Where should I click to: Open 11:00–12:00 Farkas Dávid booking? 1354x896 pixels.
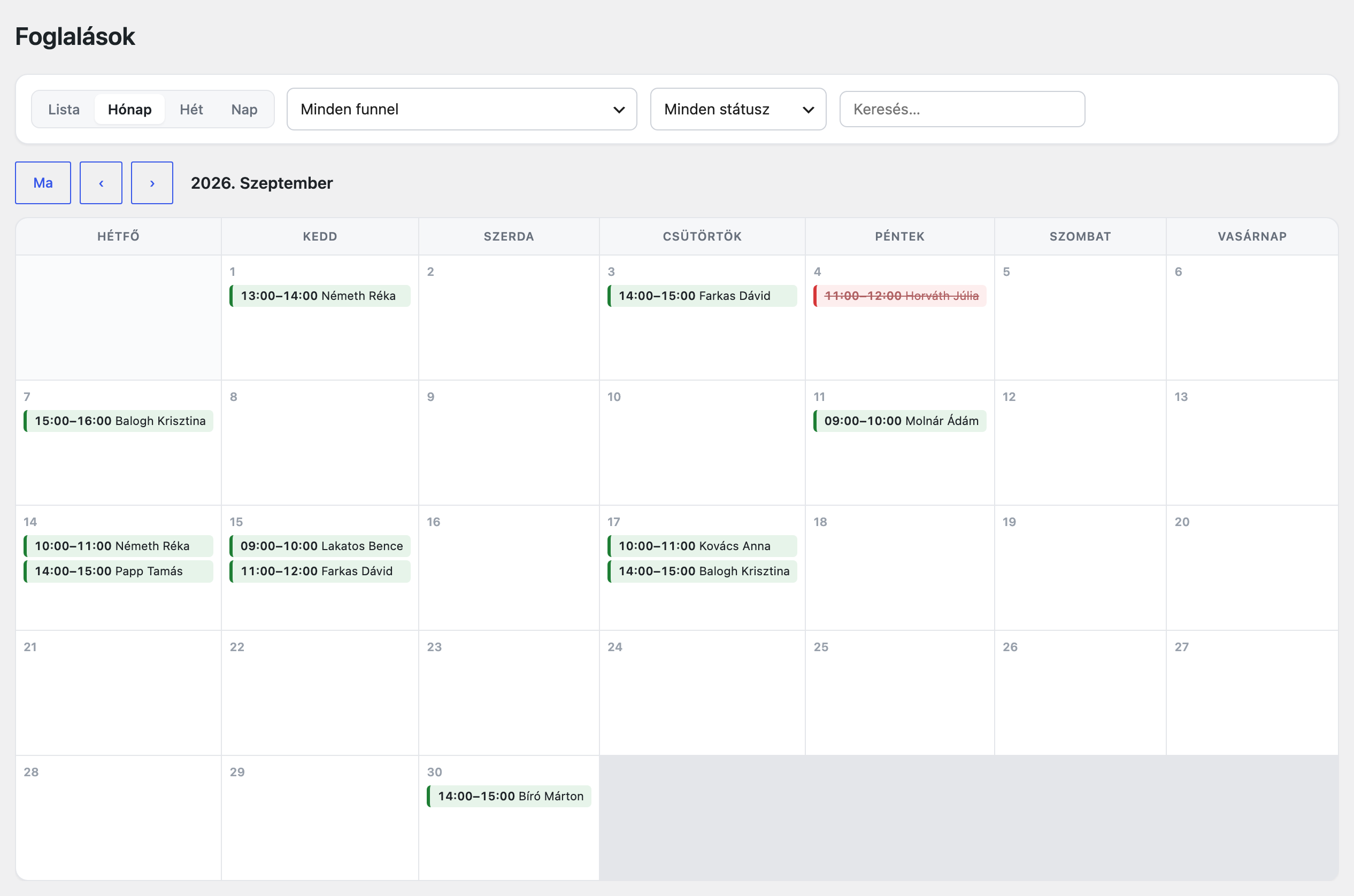320,571
